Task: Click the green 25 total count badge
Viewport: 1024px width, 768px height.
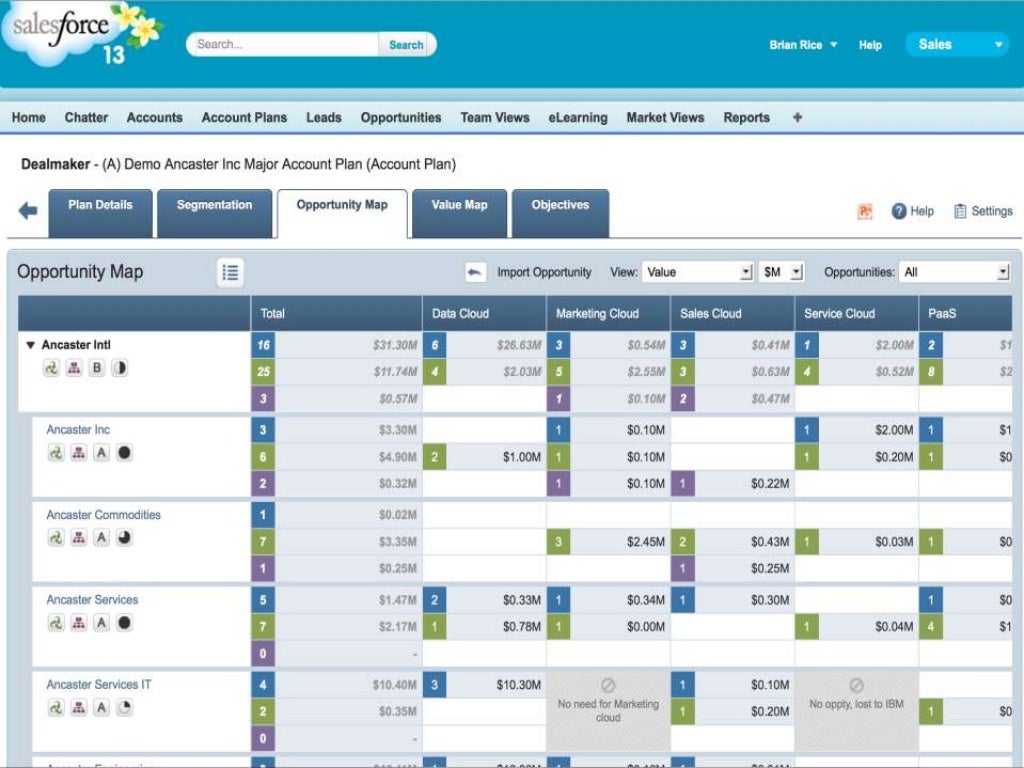Action: (263, 372)
